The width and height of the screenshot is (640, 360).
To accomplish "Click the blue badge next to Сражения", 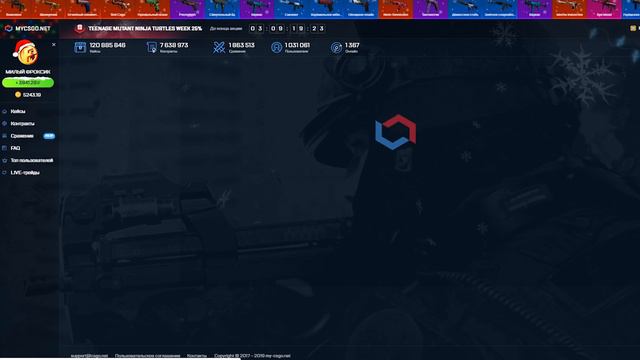I will (x=49, y=136).
